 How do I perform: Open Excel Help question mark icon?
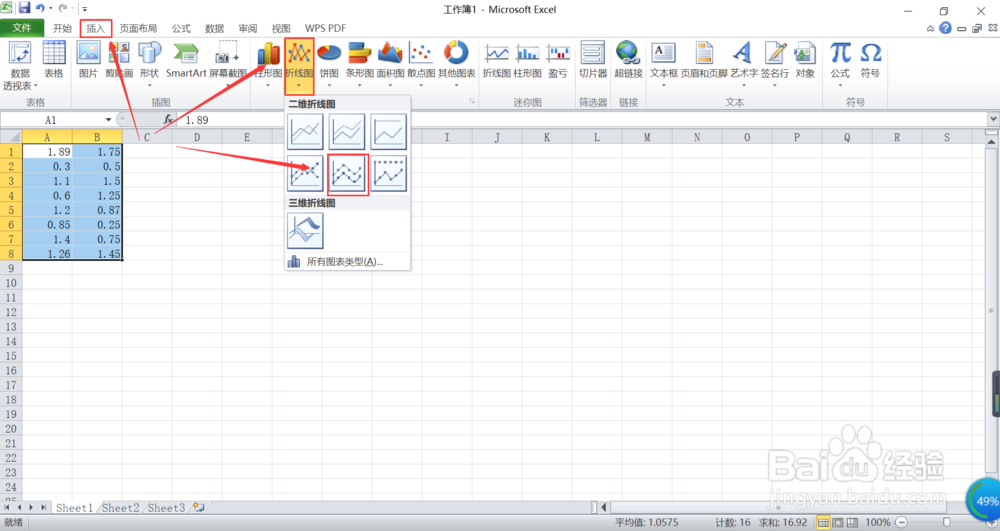tap(945, 28)
